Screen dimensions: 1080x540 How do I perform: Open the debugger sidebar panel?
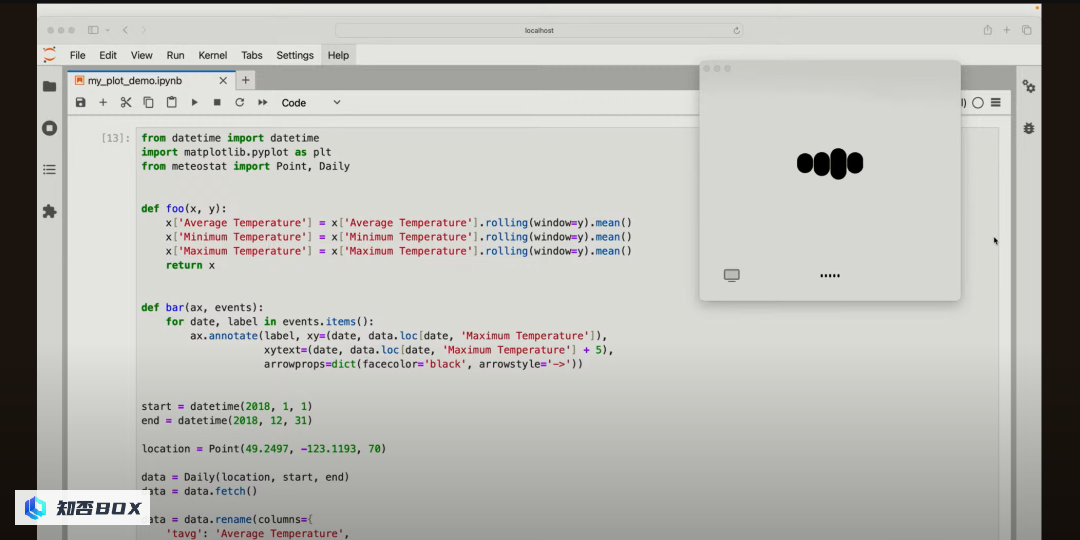(1028, 128)
